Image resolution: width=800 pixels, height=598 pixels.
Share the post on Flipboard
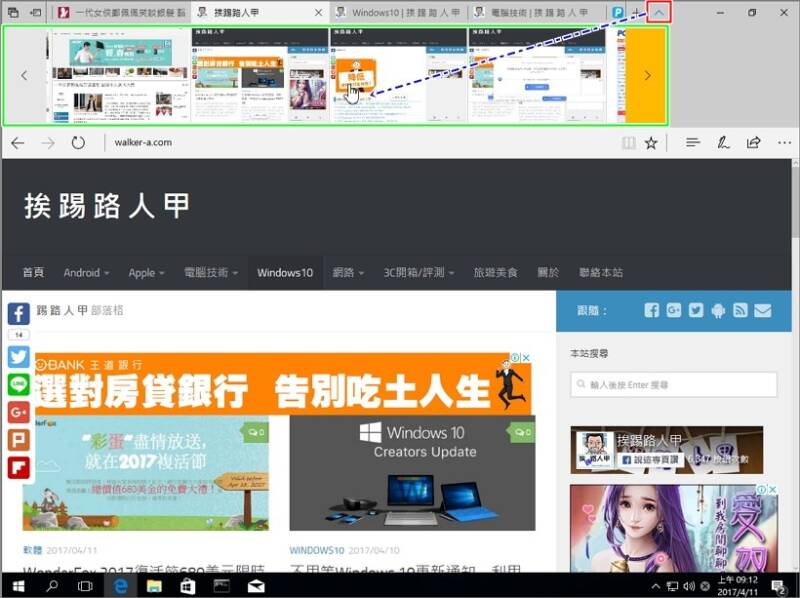[x=18, y=467]
